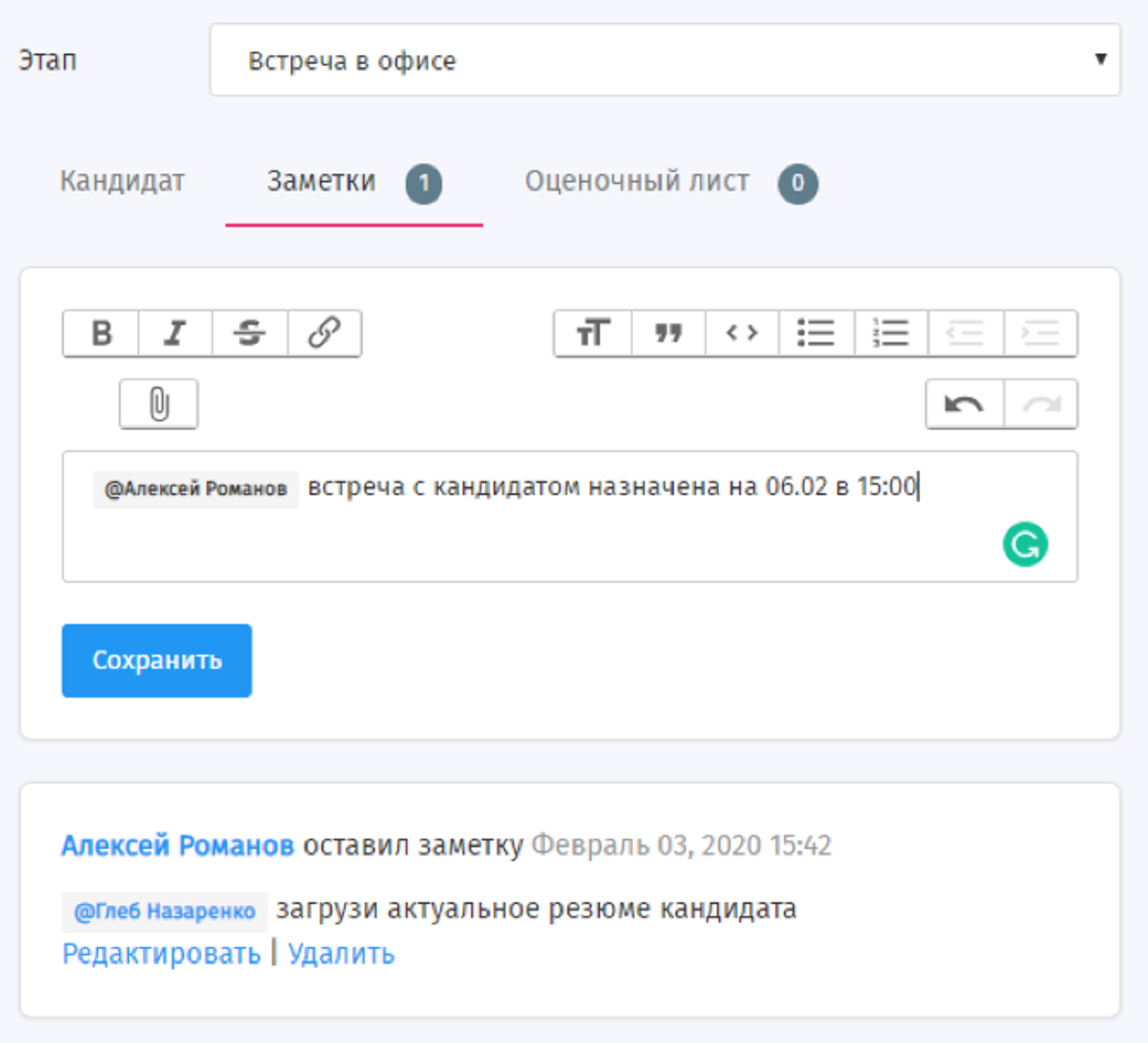Focus the note text input area
This screenshot has height=1043, width=1148.
point(570,516)
